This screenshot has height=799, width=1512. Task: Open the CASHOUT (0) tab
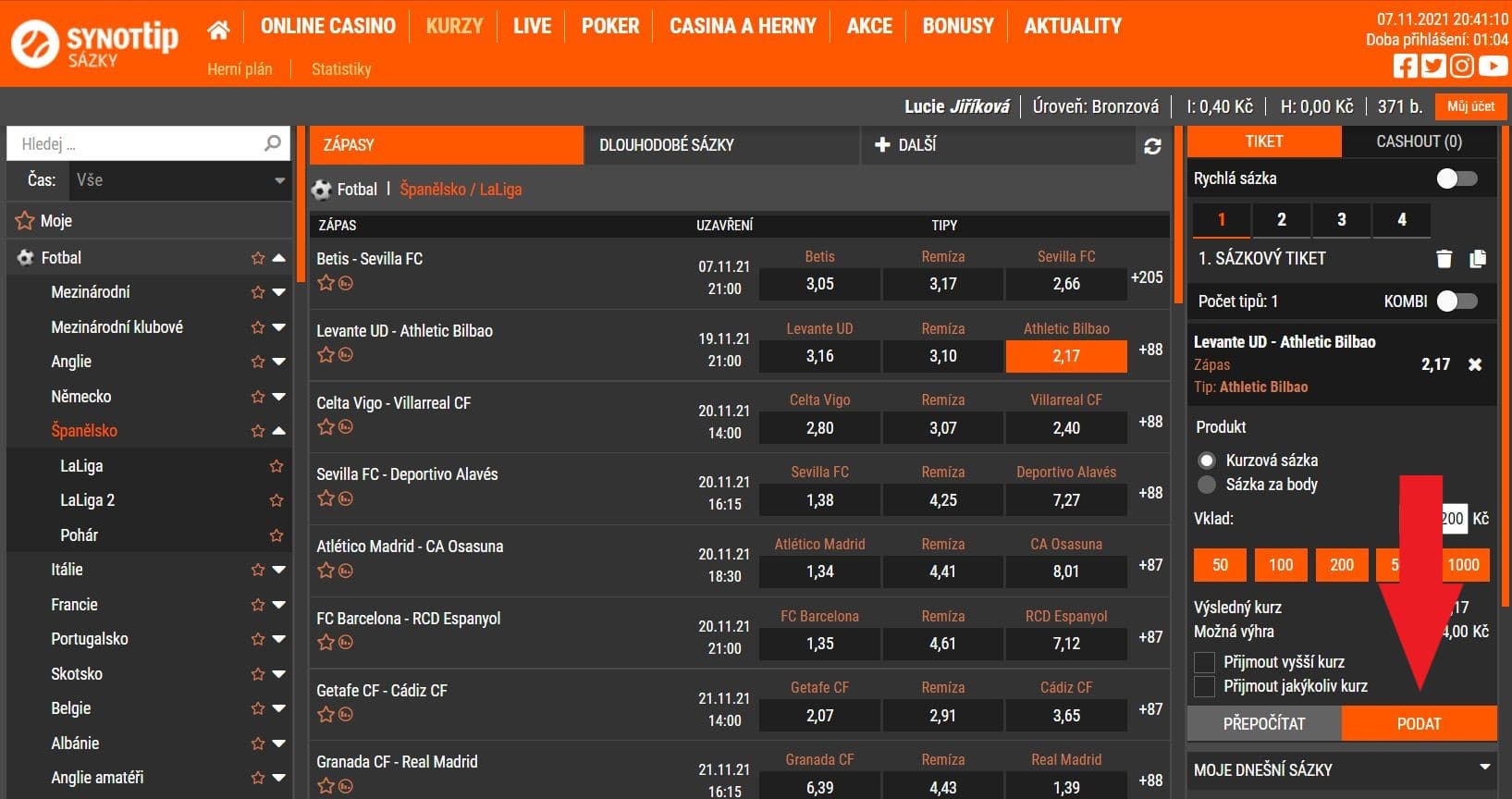pyautogui.click(x=1420, y=141)
